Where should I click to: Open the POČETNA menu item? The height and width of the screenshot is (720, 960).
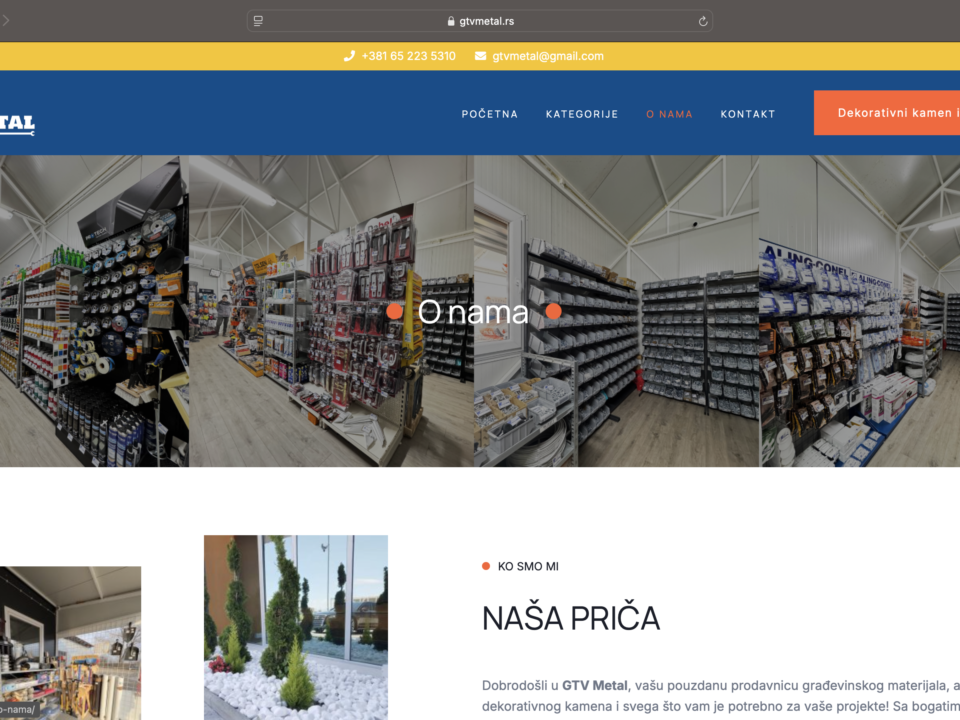click(x=489, y=114)
